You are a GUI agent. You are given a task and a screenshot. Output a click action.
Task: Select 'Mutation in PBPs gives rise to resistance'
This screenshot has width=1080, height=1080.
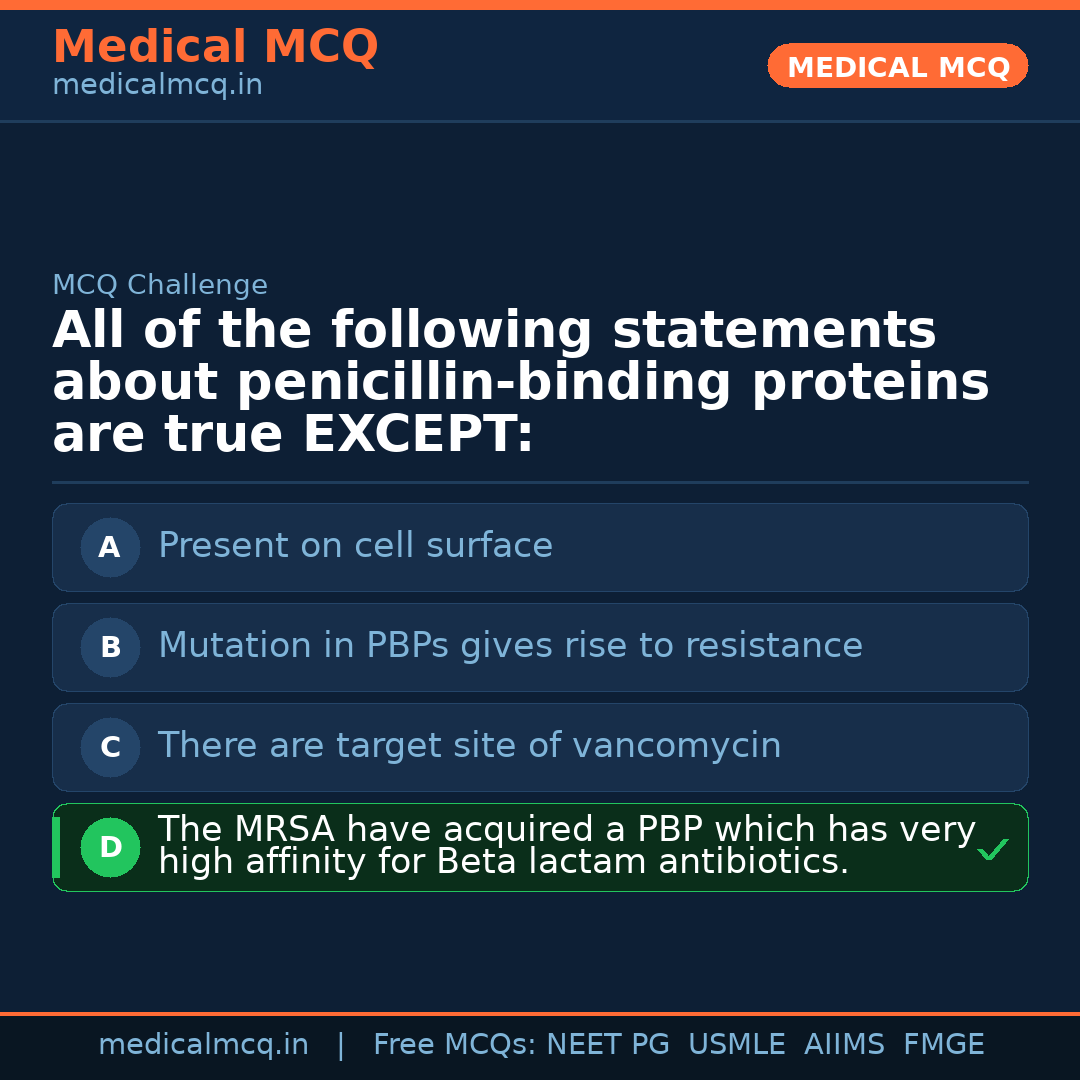tap(510, 646)
